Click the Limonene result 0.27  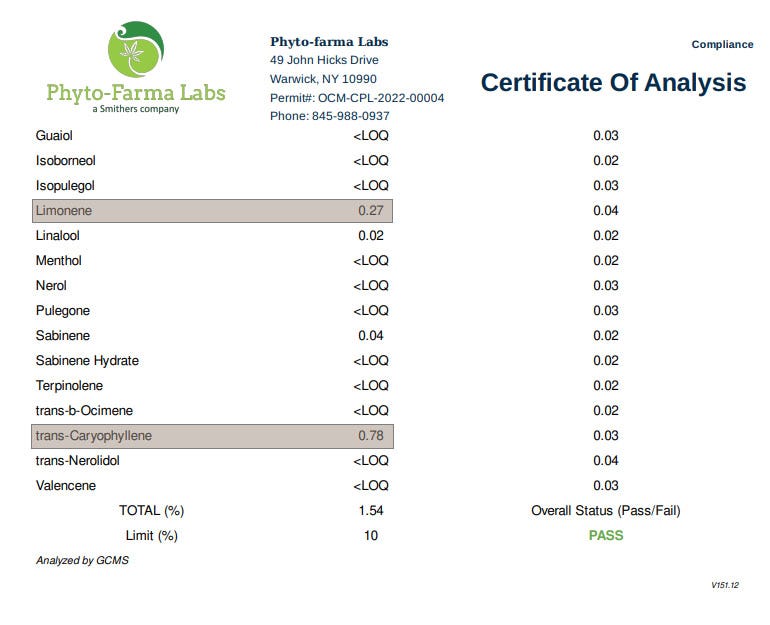pos(371,211)
